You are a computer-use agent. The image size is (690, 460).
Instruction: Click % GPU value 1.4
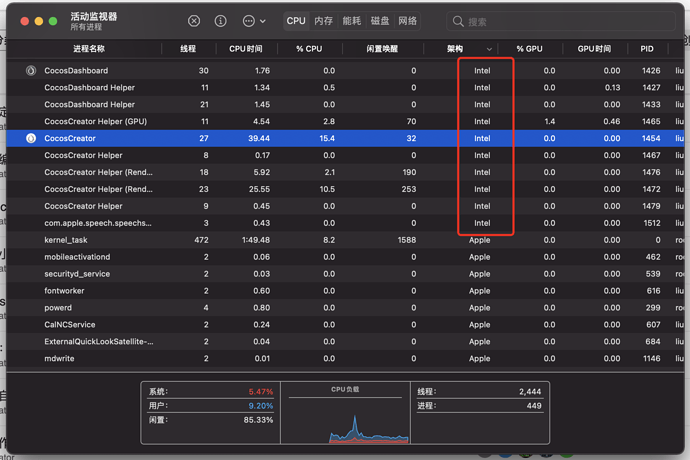pyautogui.click(x=550, y=121)
